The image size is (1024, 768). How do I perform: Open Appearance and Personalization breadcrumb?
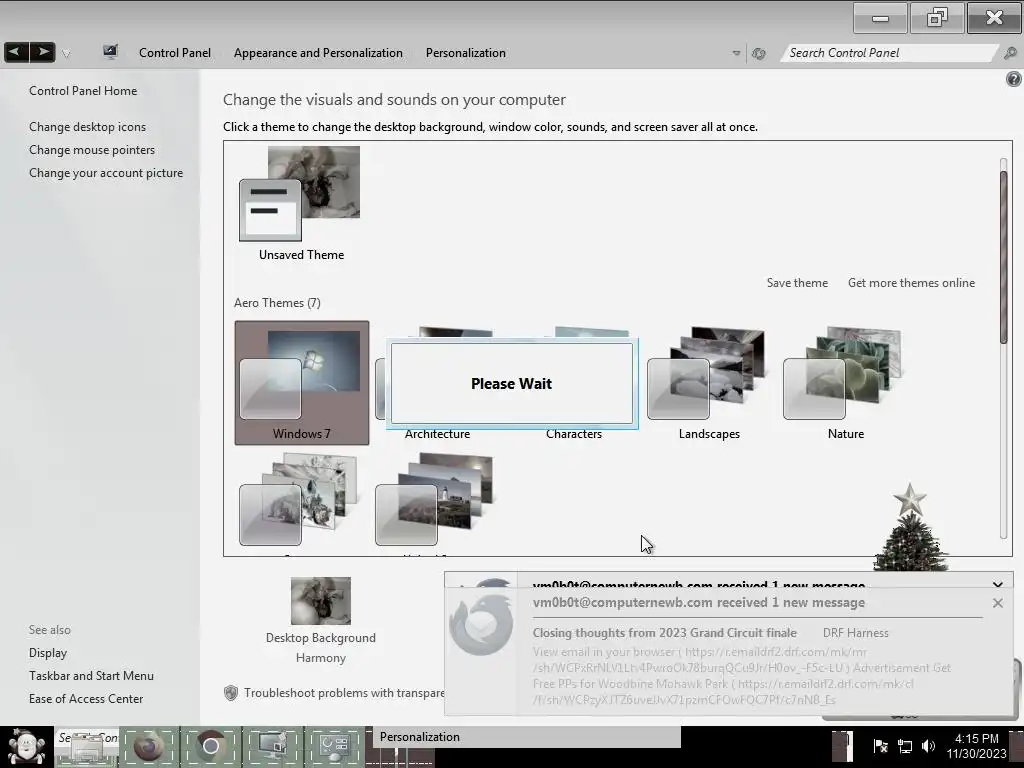[x=318, y=53]
